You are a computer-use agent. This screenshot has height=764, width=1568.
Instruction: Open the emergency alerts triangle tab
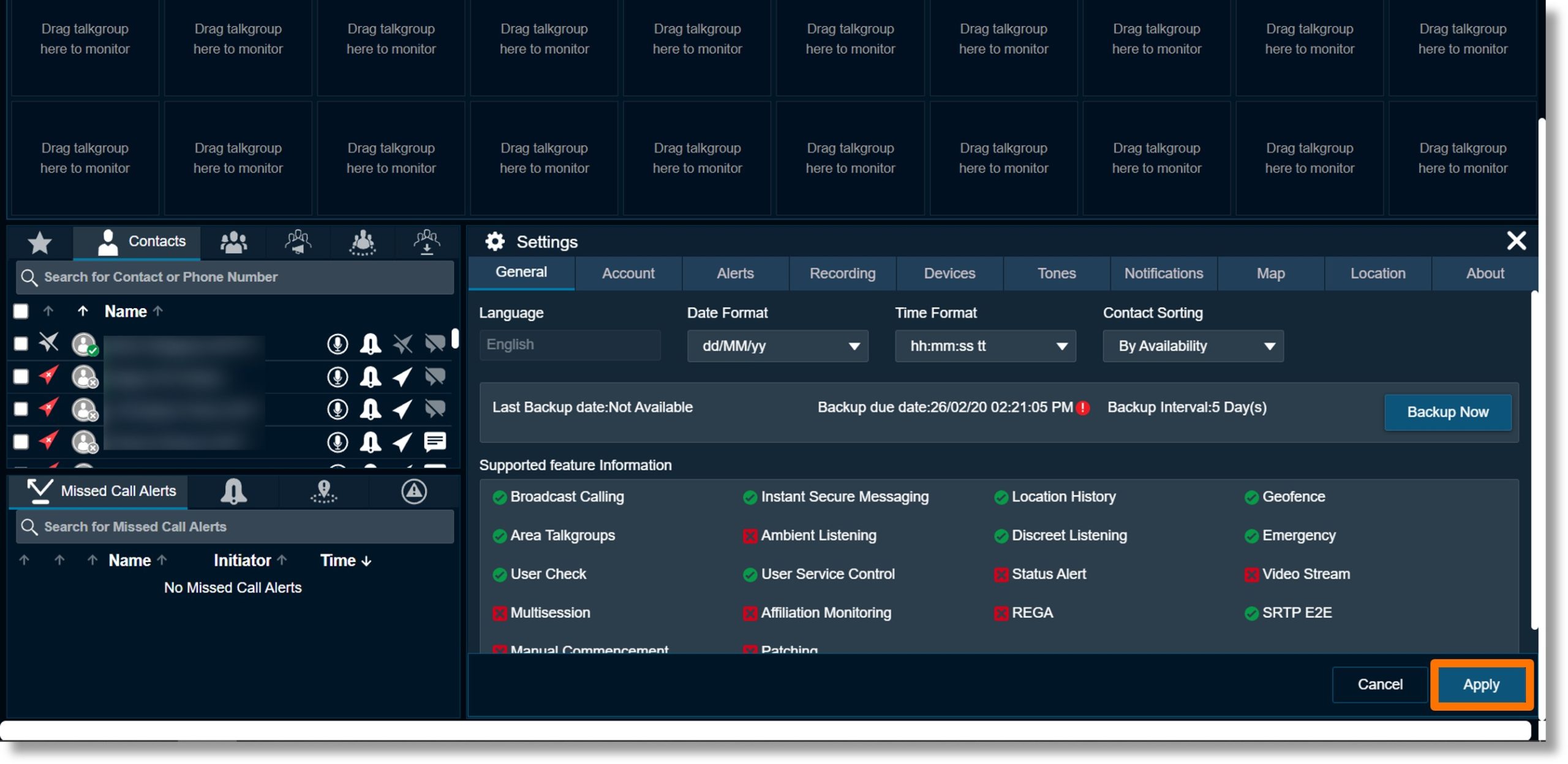pos(414,492)
